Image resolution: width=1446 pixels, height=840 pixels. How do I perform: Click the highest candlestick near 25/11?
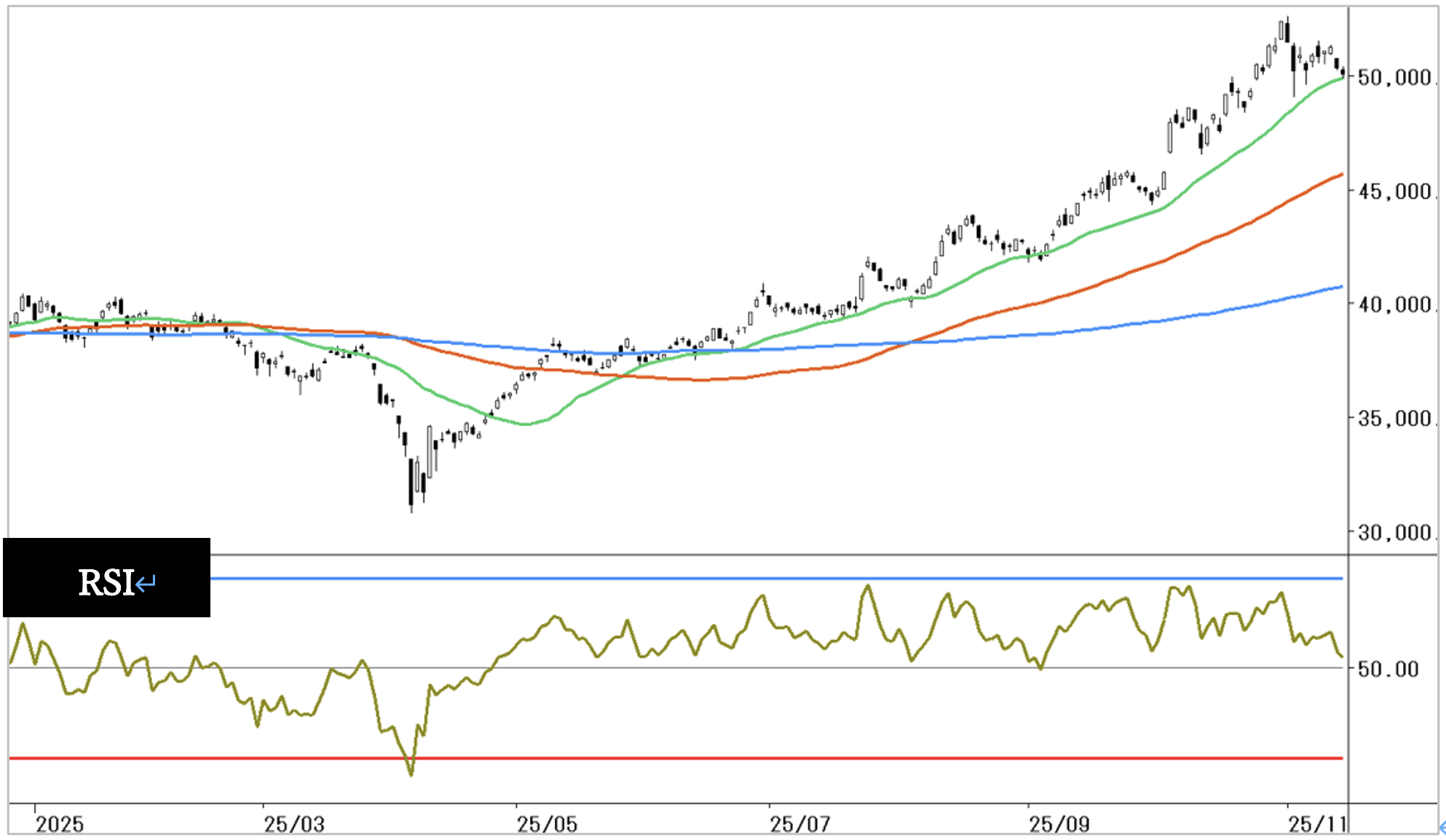click(1287, 31)
